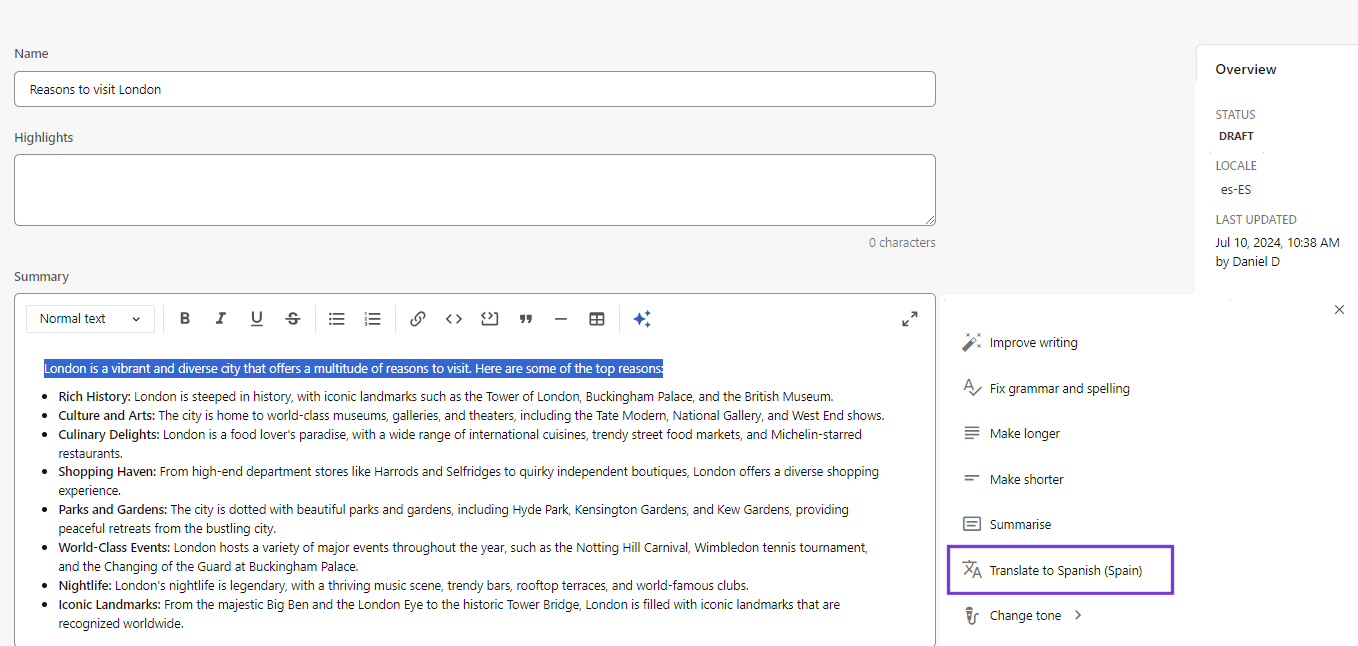Click the Fix grammar checkmark icon
This screenshot has width=1358, height=646.
point(972,388)
